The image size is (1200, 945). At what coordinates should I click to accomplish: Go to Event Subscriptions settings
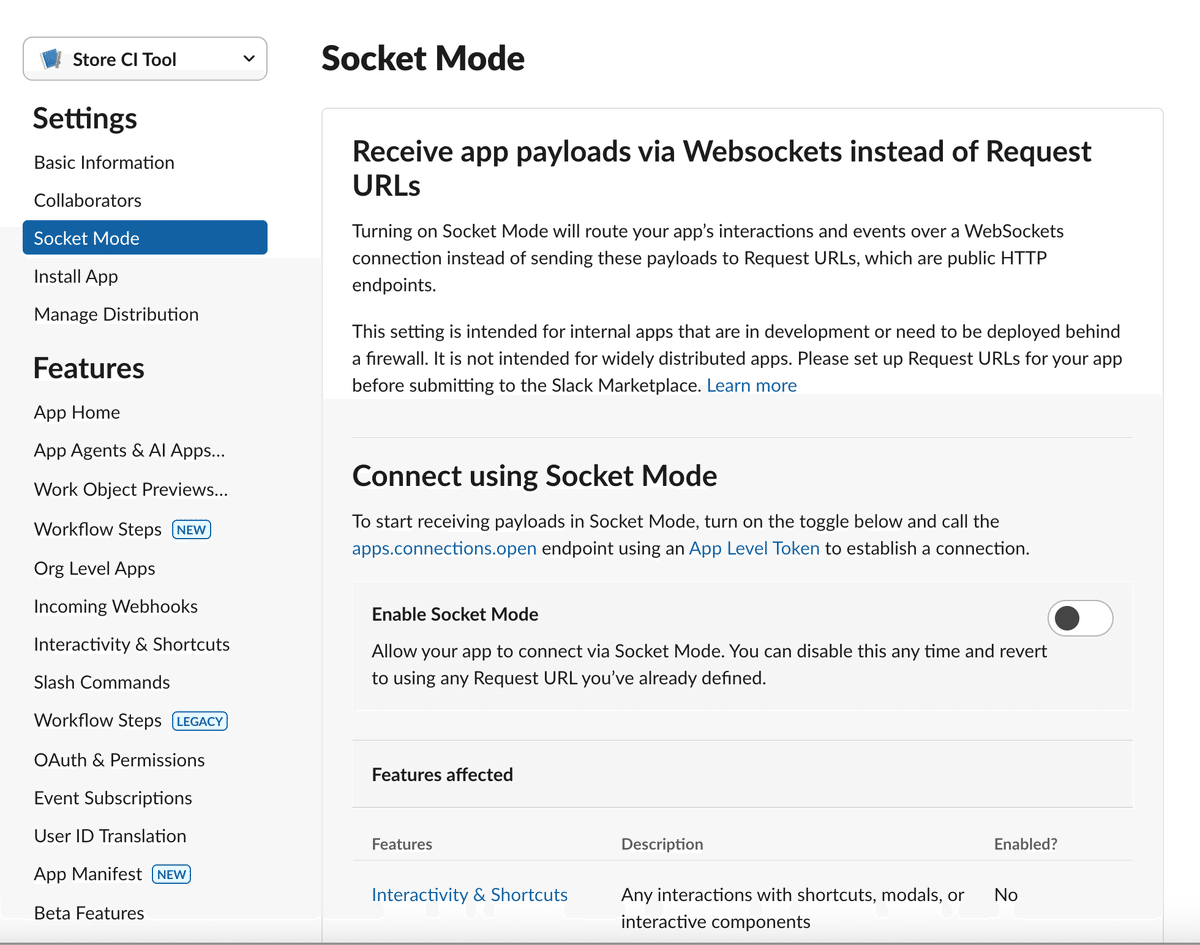pos(113,797)
